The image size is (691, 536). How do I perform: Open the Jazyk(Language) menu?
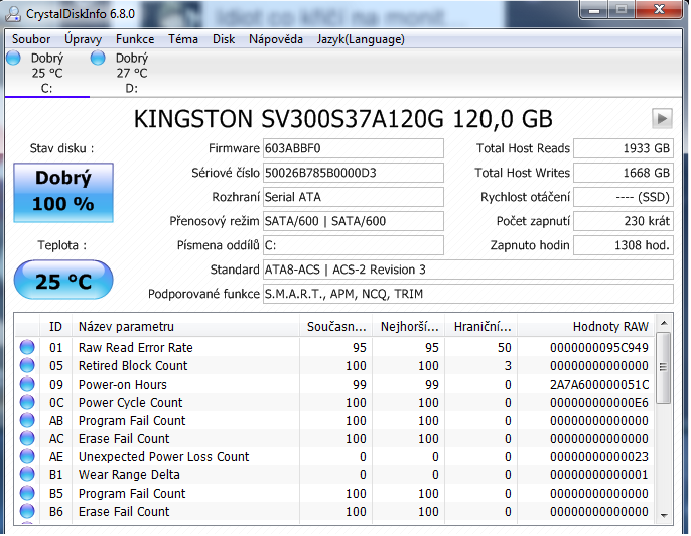coord(360,39)
